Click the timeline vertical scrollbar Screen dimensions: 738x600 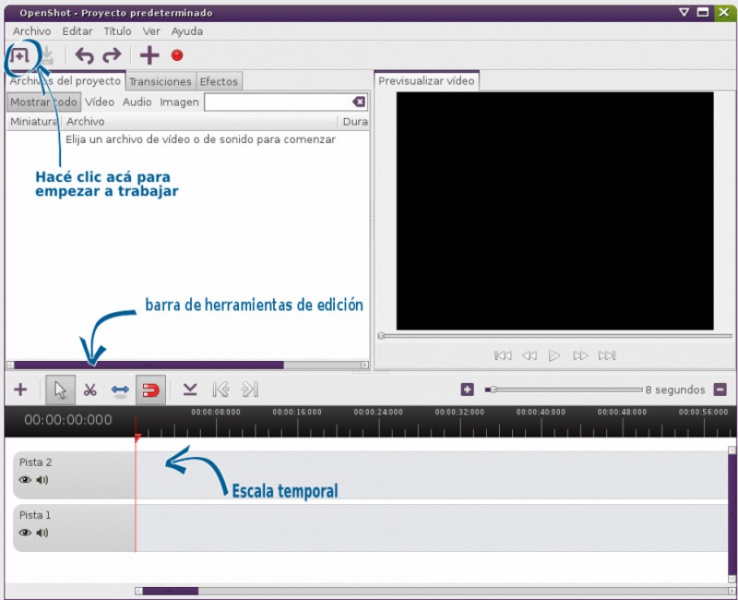[x=732, y=515]
